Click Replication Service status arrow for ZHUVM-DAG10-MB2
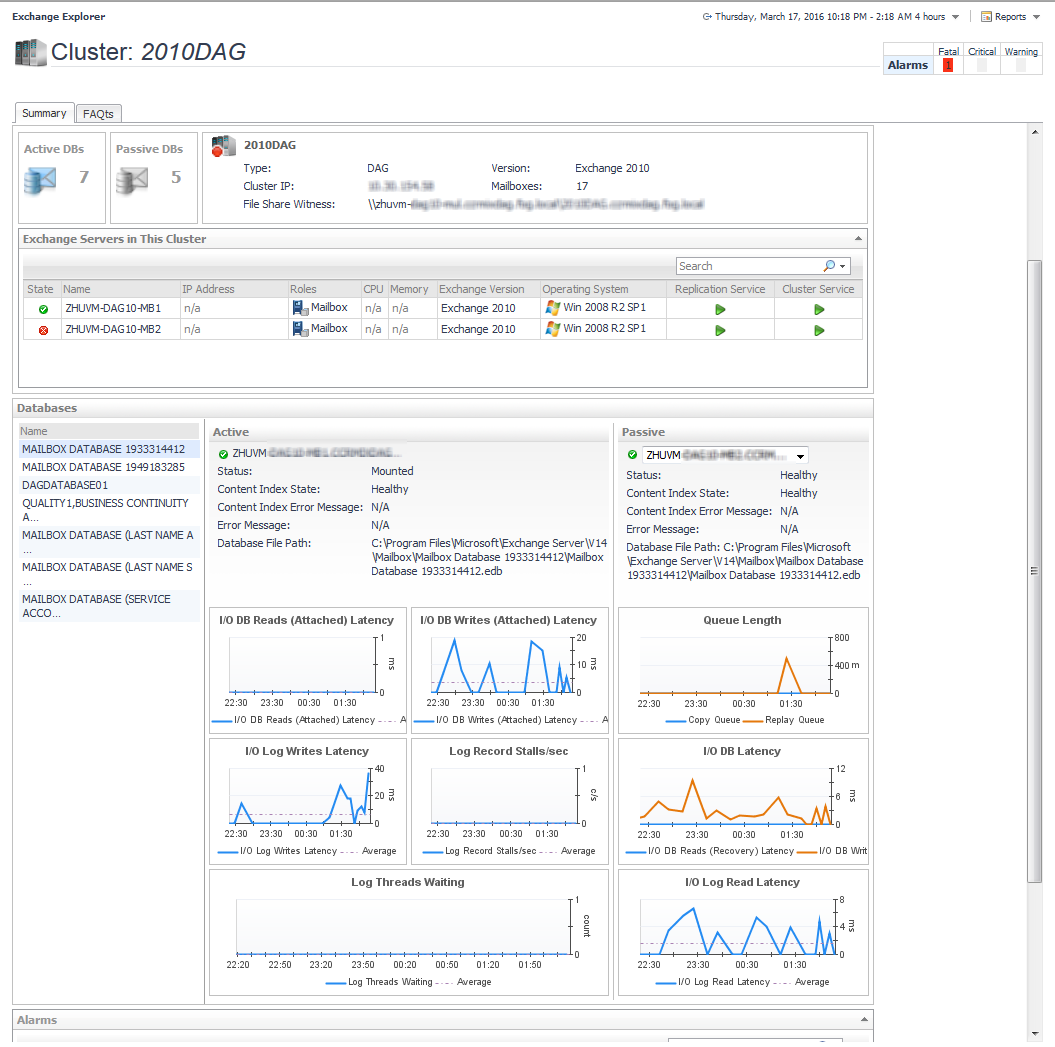 720,330
